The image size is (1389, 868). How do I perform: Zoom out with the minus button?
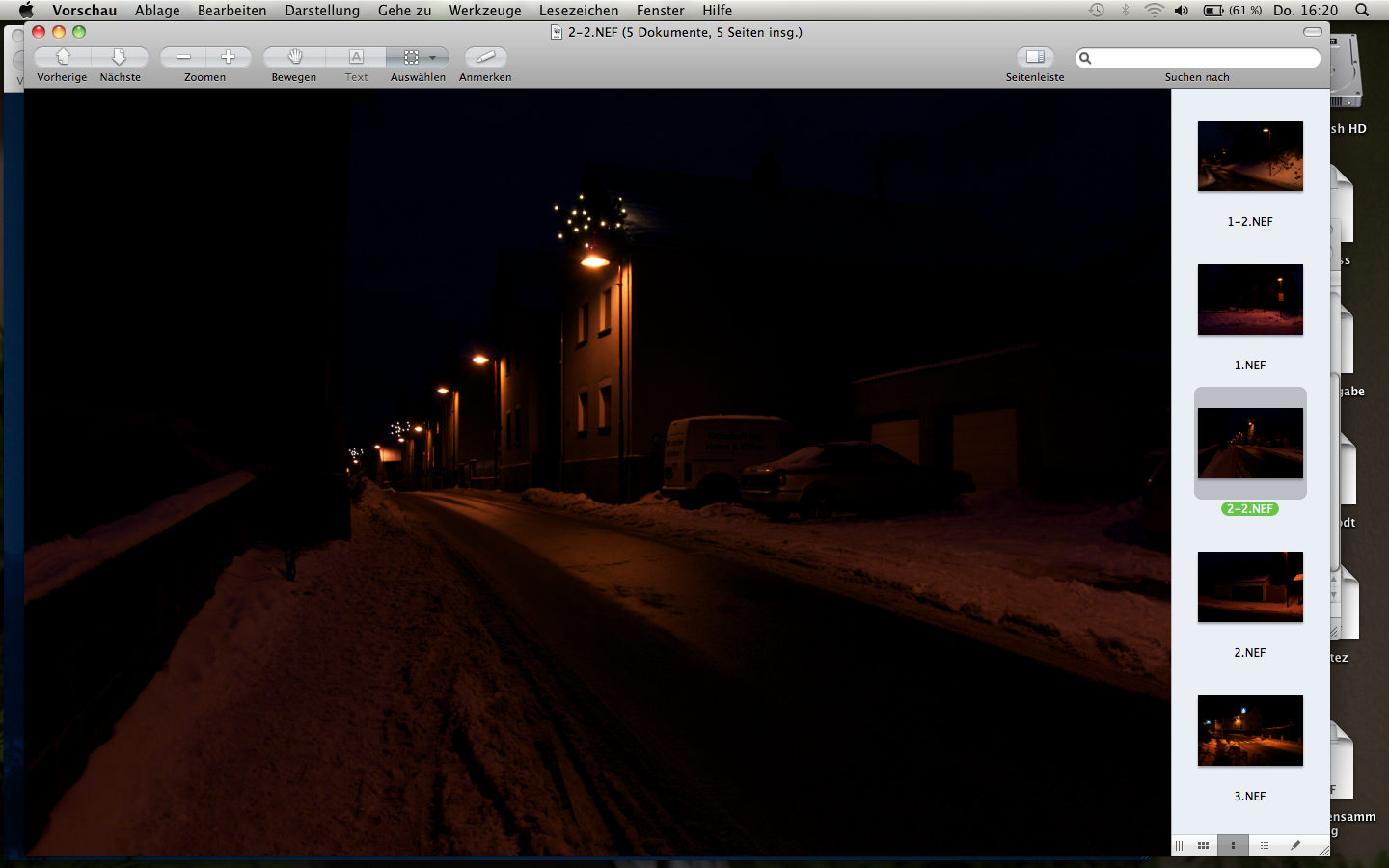(183, 58)
